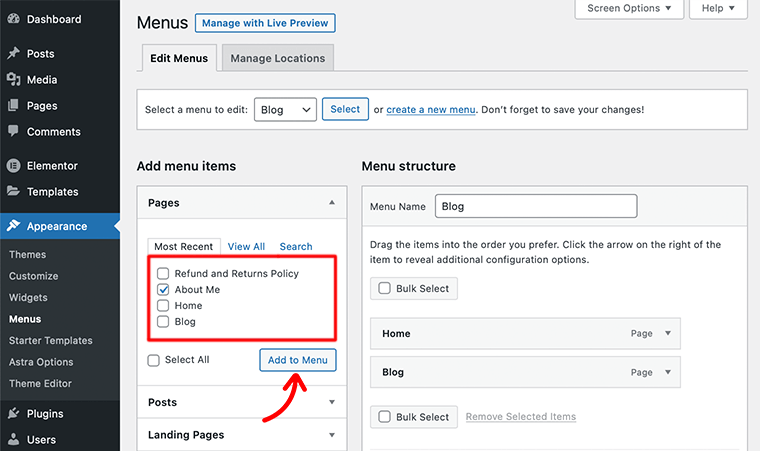The height and width of the screenshot is (451, 760).
Task: Click inside the Menu Name input field
Action: click(536, 206)
